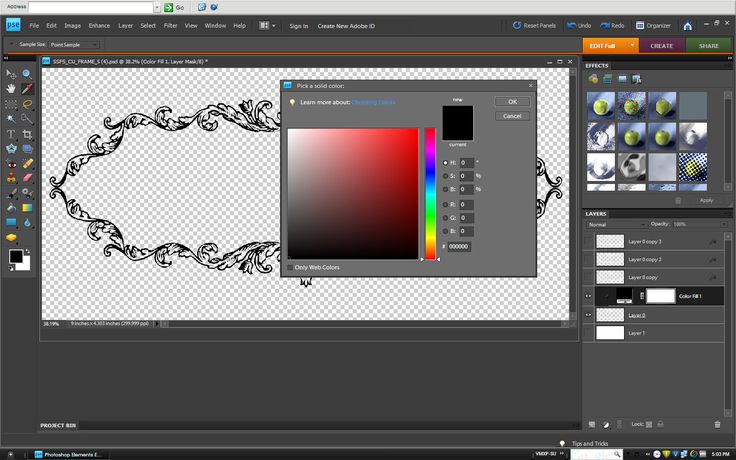Screen dimensions: 736x460
Task: Select the Crop tool
Action: 27,133
